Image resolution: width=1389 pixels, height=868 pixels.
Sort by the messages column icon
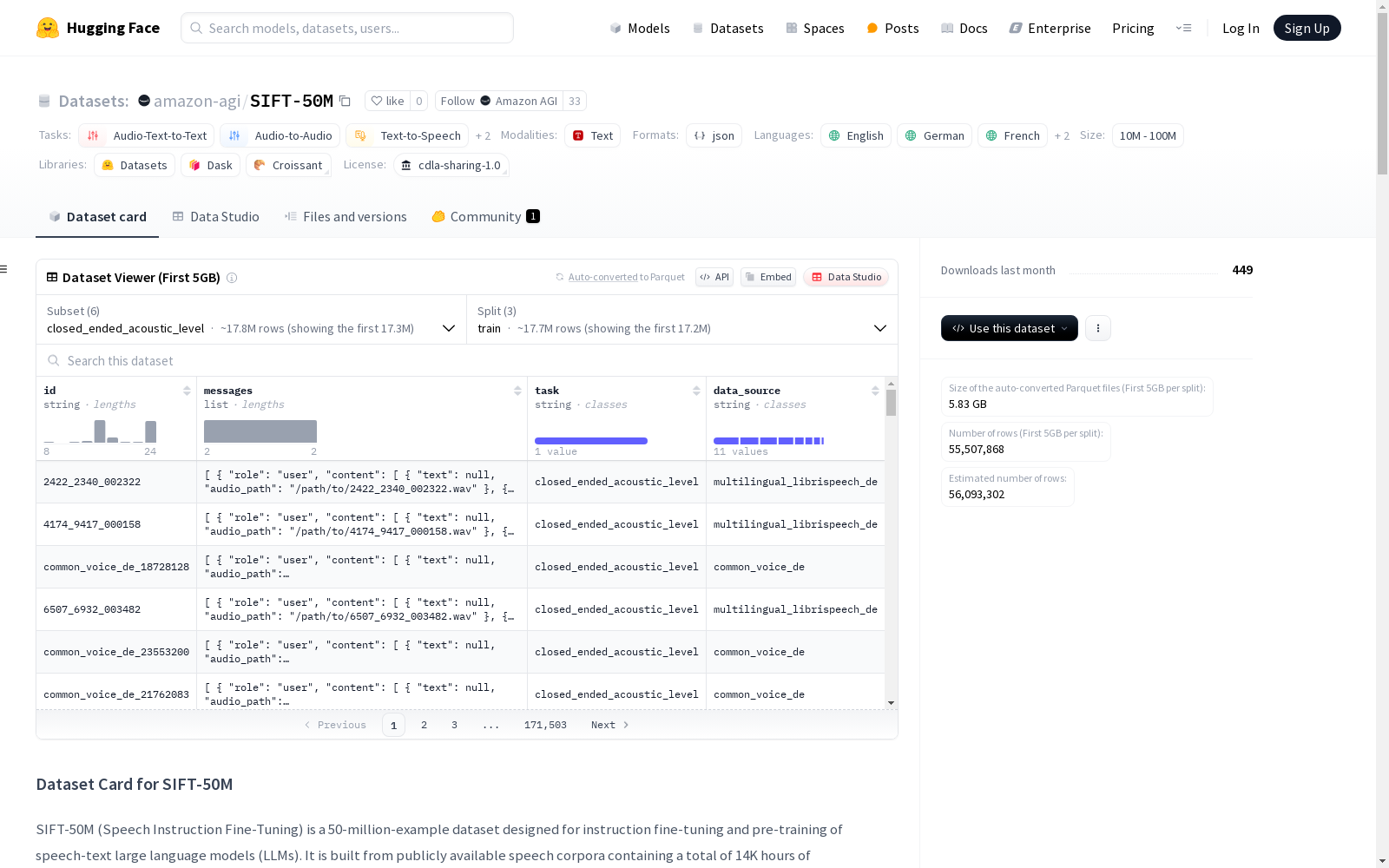pos(517,391)
